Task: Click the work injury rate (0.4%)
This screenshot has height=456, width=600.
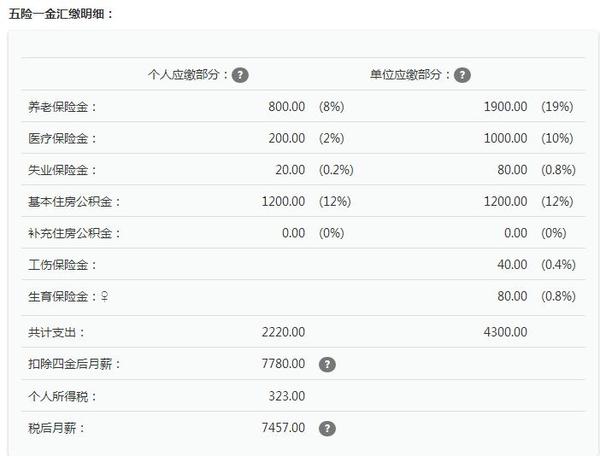Action: [558, 265]
